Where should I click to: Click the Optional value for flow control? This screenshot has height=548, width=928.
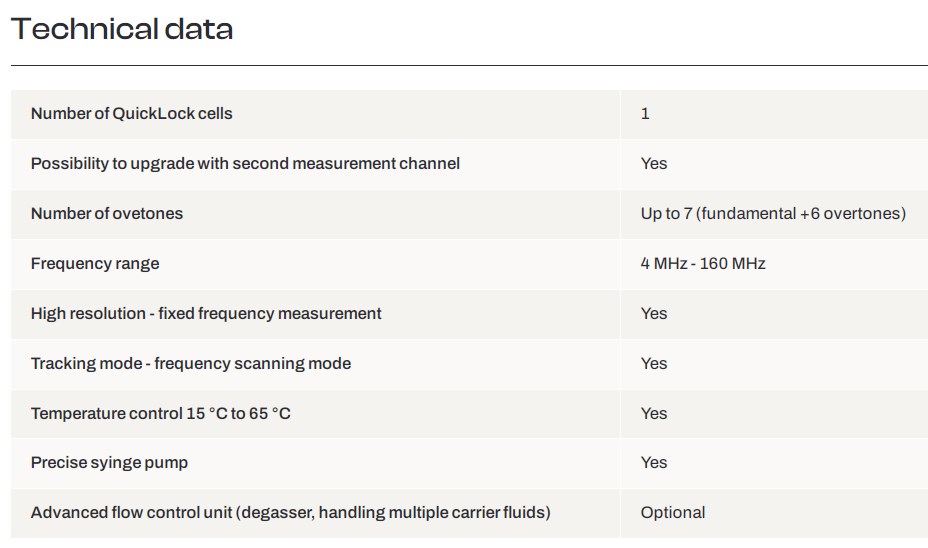click(672, 512)
